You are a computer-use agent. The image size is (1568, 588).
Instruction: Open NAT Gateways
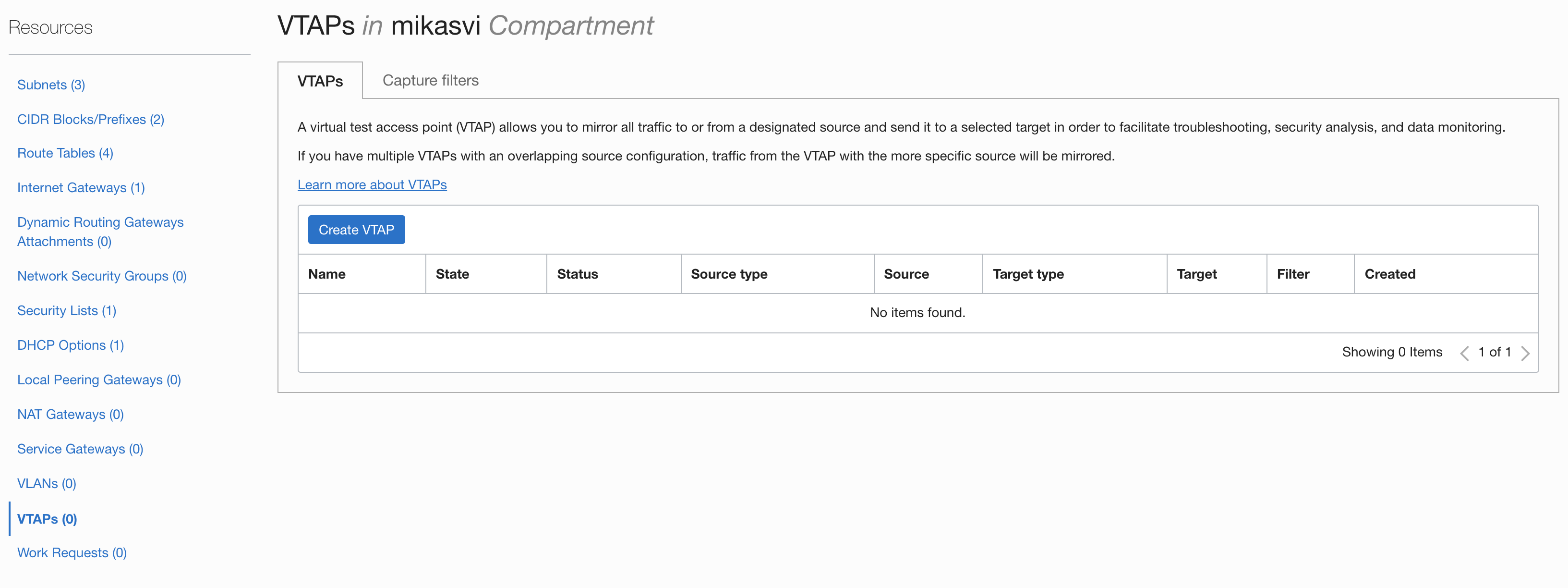click(x=70, y=414)
